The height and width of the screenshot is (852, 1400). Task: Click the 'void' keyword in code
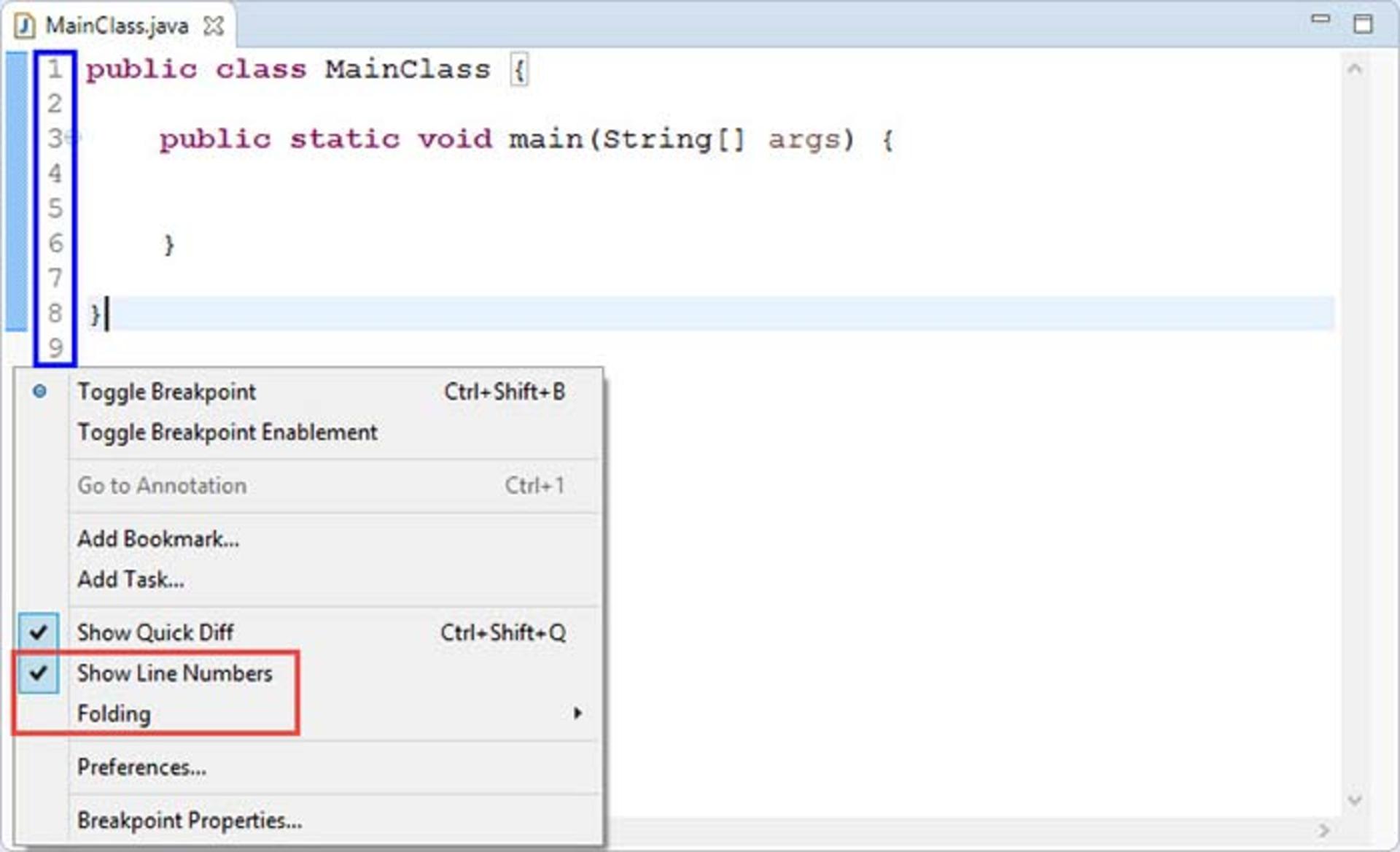point(455,139)
